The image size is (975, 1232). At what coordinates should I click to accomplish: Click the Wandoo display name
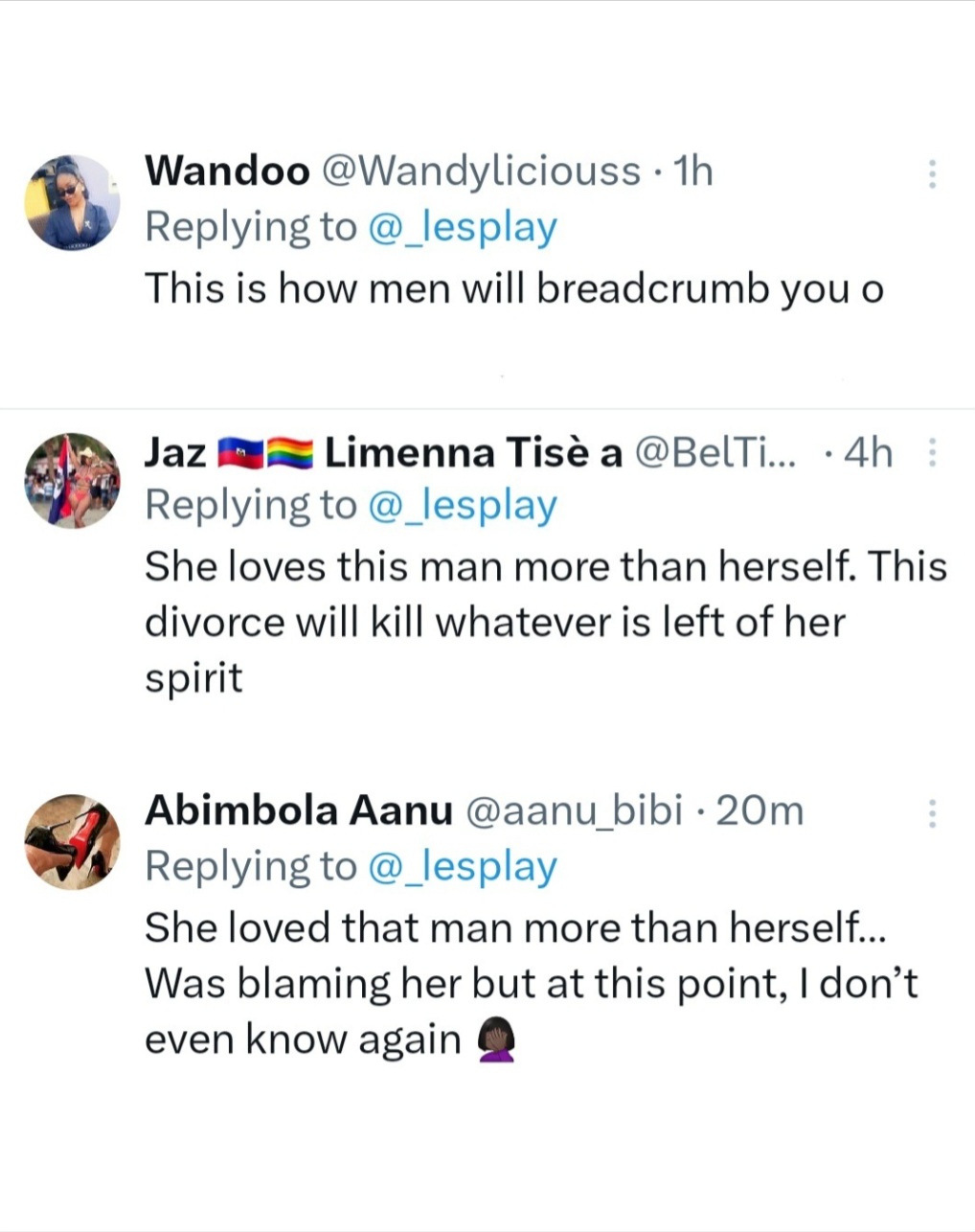tap(227, 171)
